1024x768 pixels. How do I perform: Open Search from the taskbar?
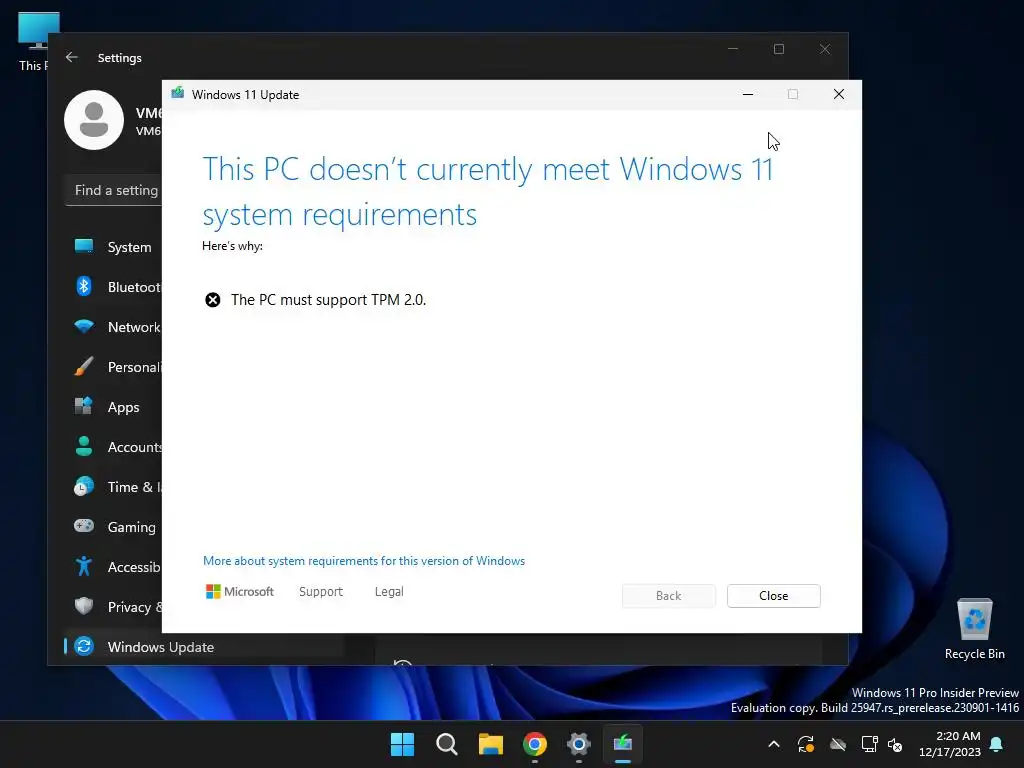[x=447, y=744]
